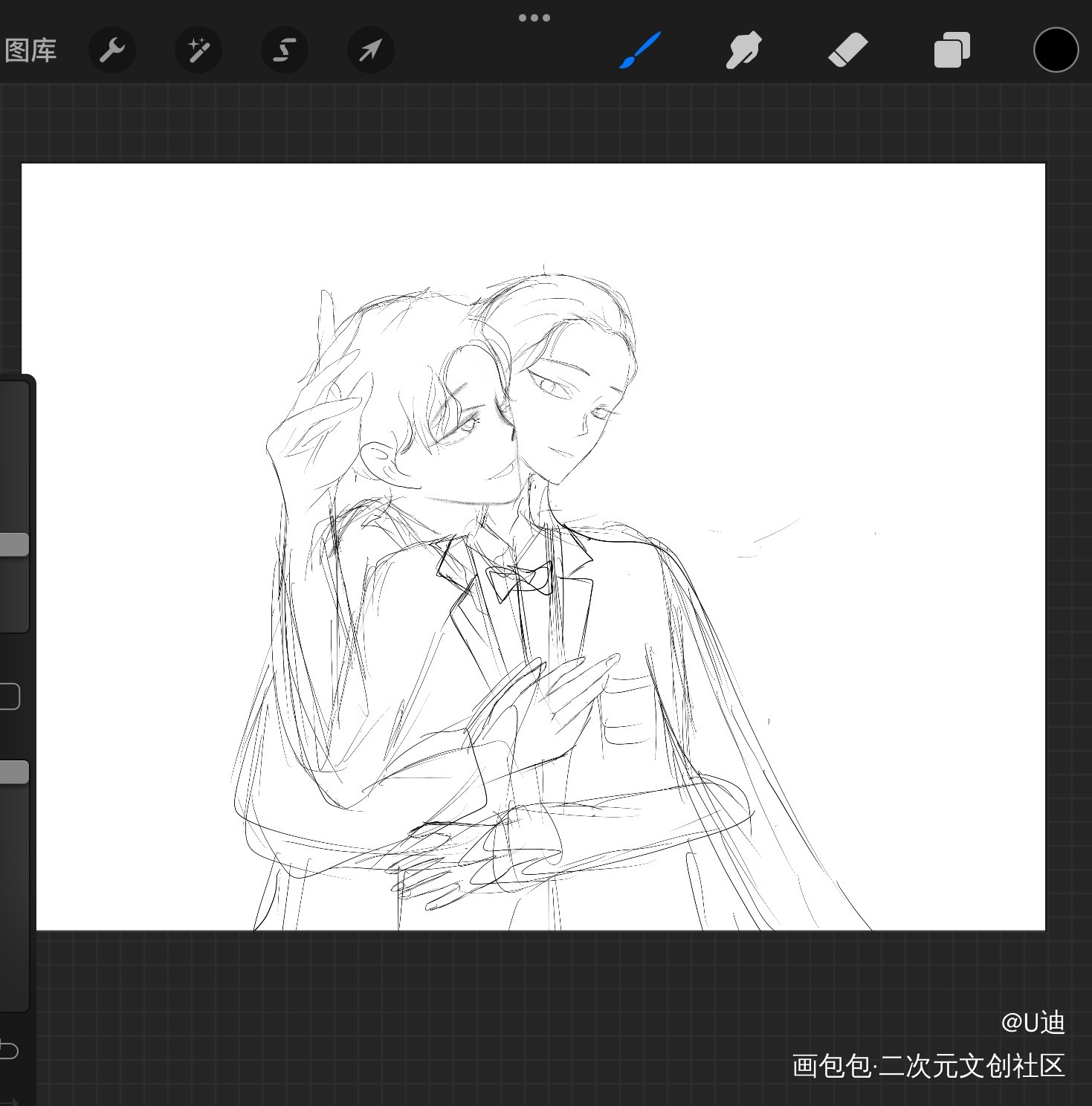Open the Actions wrench menu
This screenshot has height=1106, width=1092.
click(x=112, y=51)
